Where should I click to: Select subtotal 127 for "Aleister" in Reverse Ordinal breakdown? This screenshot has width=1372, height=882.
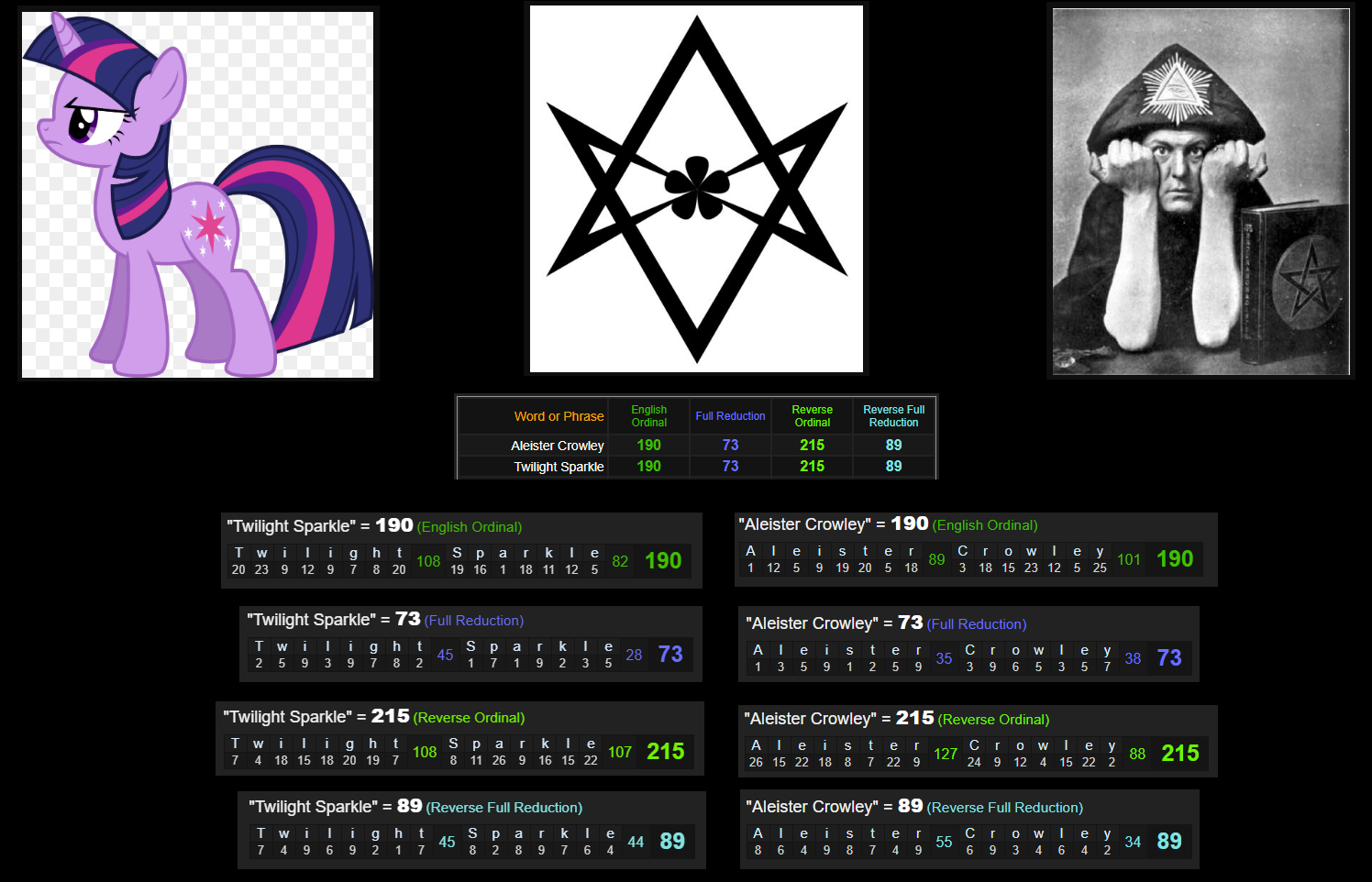coord(946,754)
